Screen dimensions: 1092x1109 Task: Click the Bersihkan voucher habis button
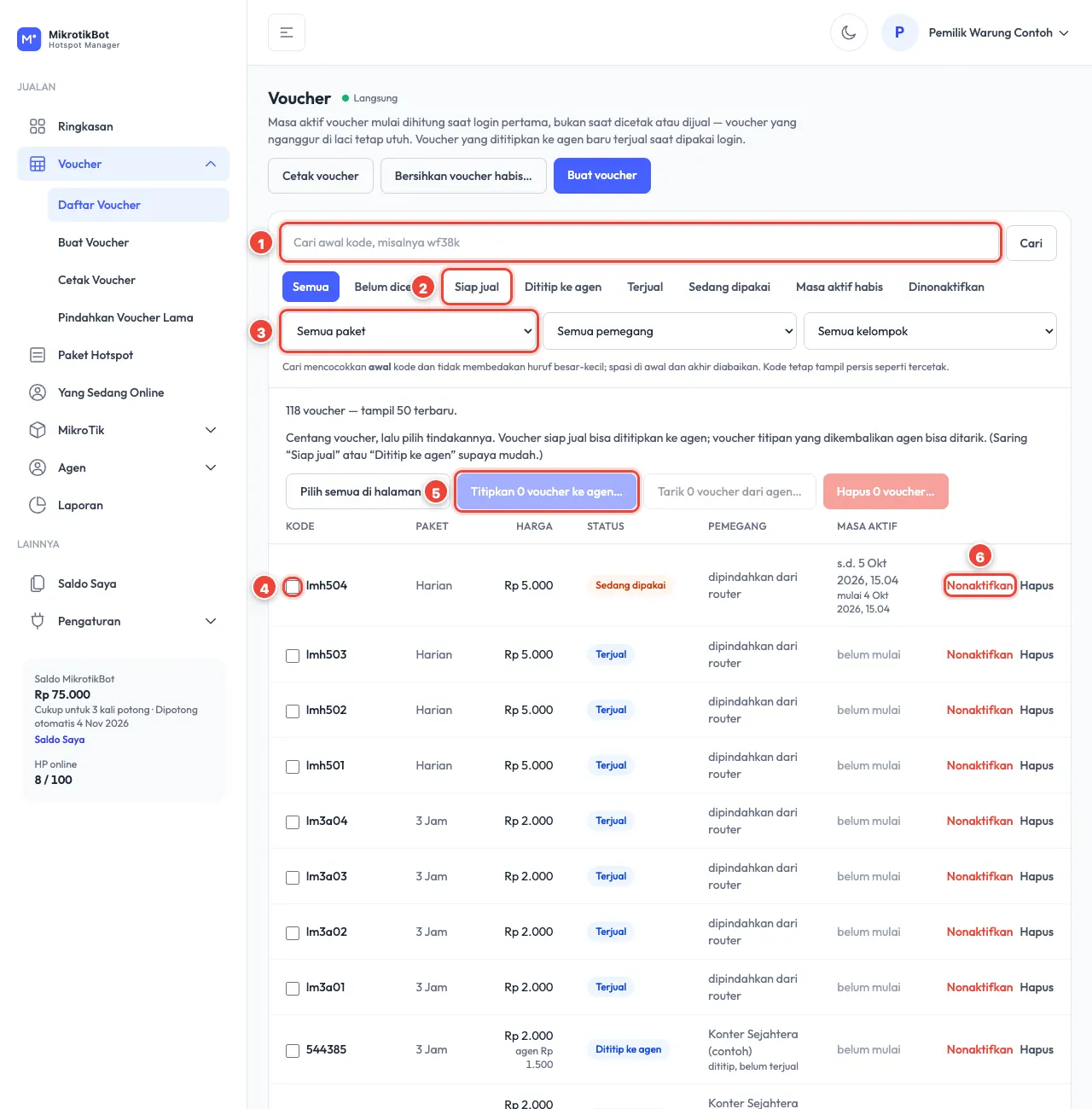click(x=463, y=176)
